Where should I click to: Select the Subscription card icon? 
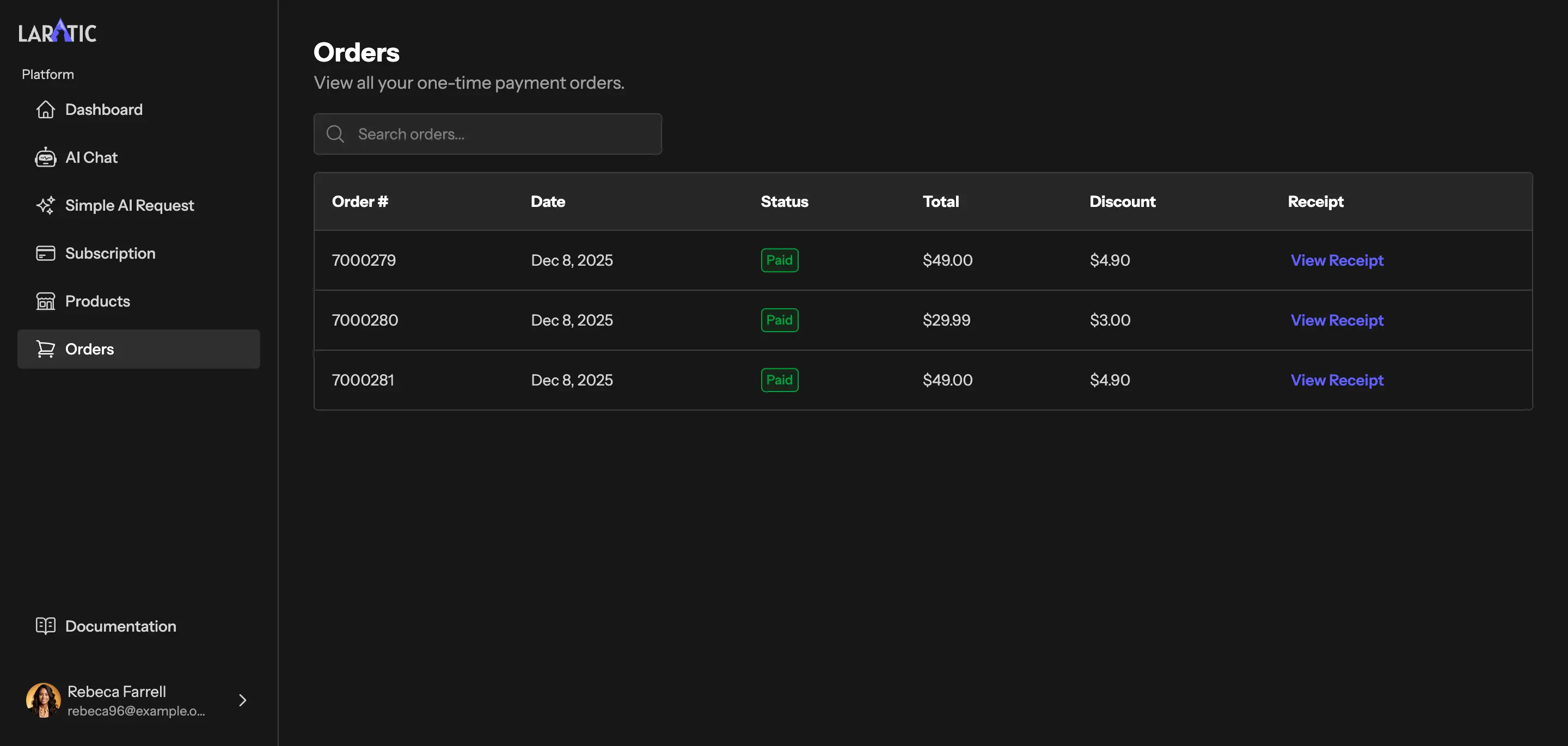coord(45,253)
